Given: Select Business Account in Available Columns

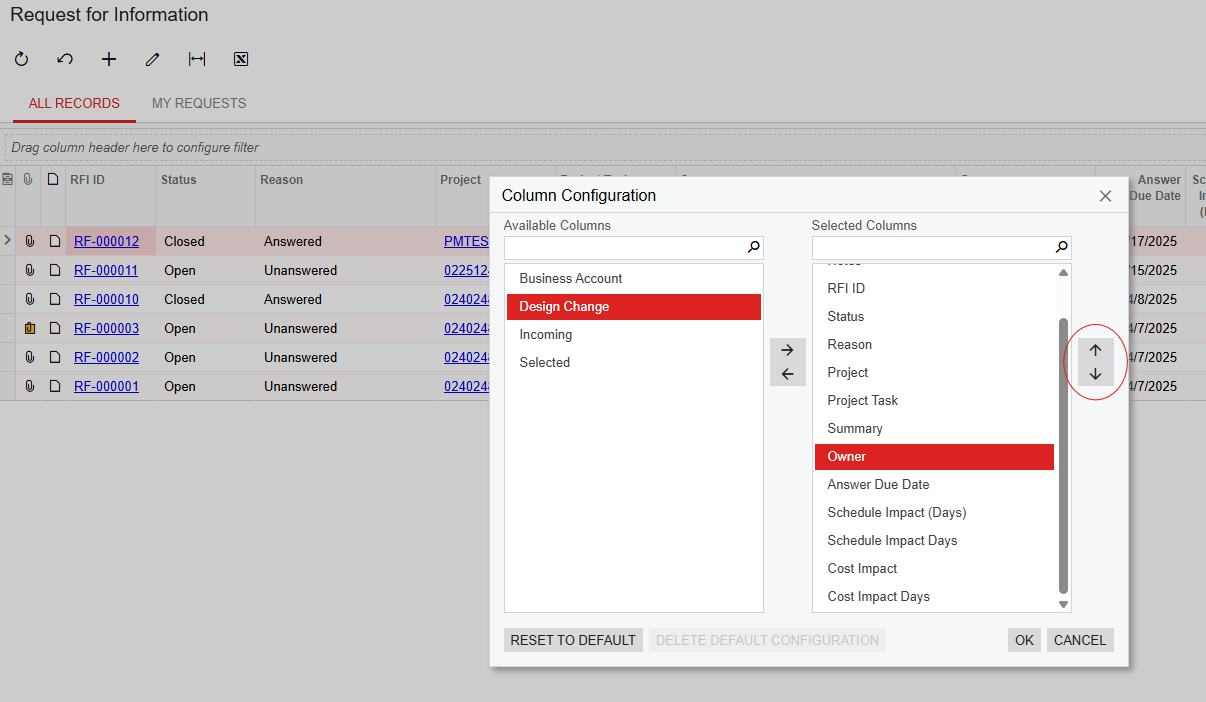Looking at the screenshot, I should 571,278.
